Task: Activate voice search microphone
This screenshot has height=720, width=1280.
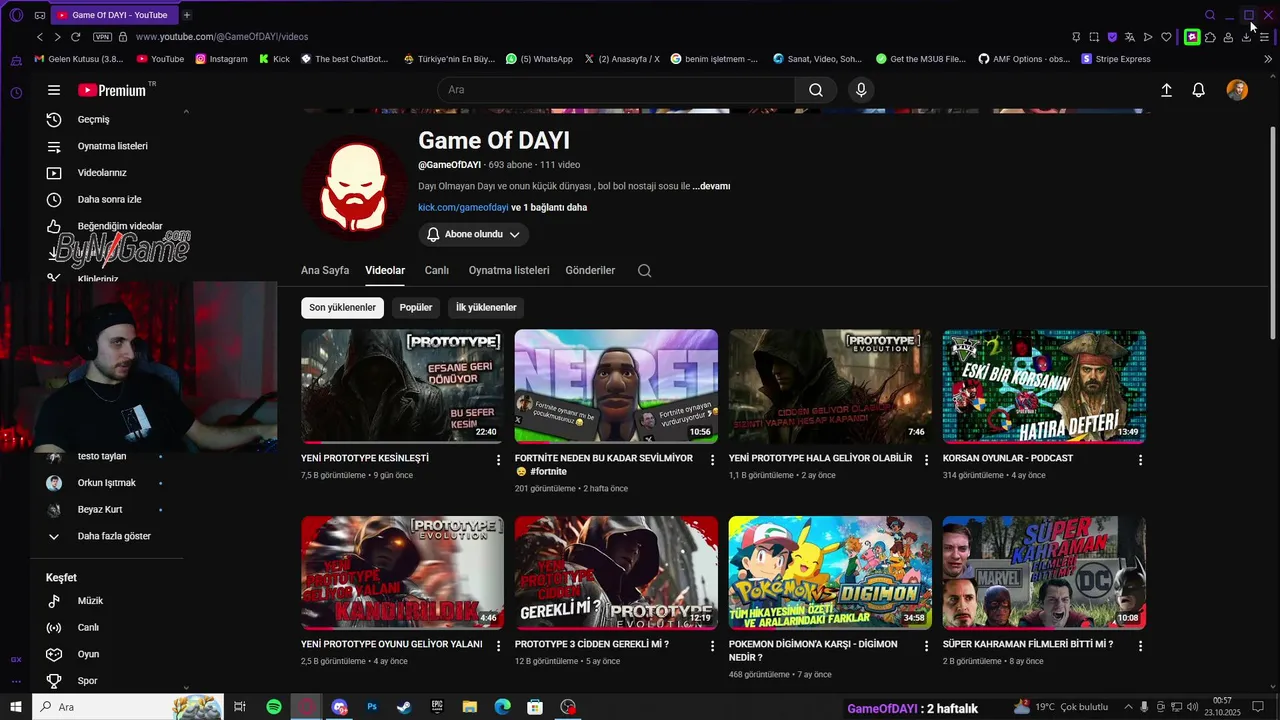Action: [861, 90]
